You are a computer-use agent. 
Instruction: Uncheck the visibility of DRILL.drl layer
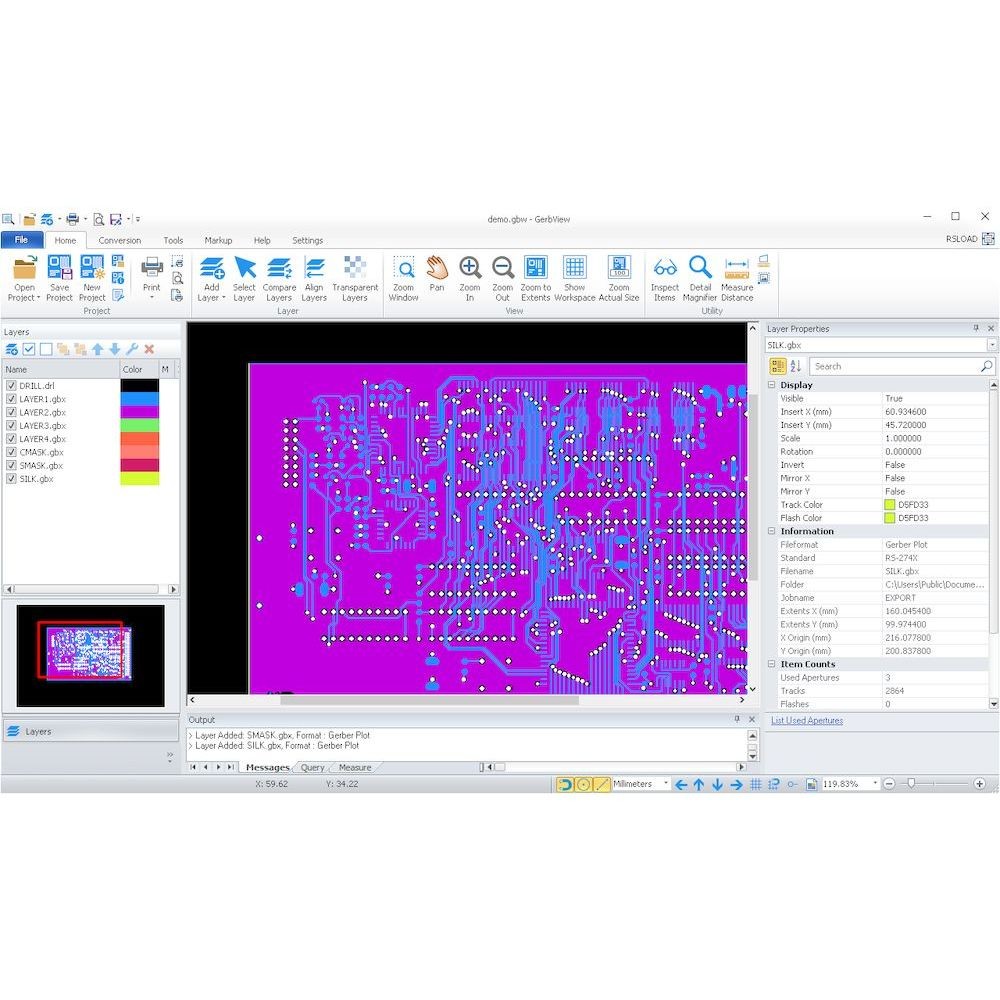(13, 385)
